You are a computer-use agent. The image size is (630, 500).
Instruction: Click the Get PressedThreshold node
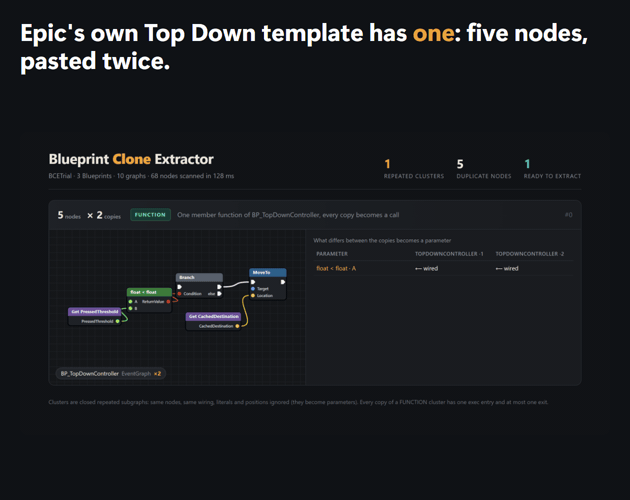pos(95,316)
